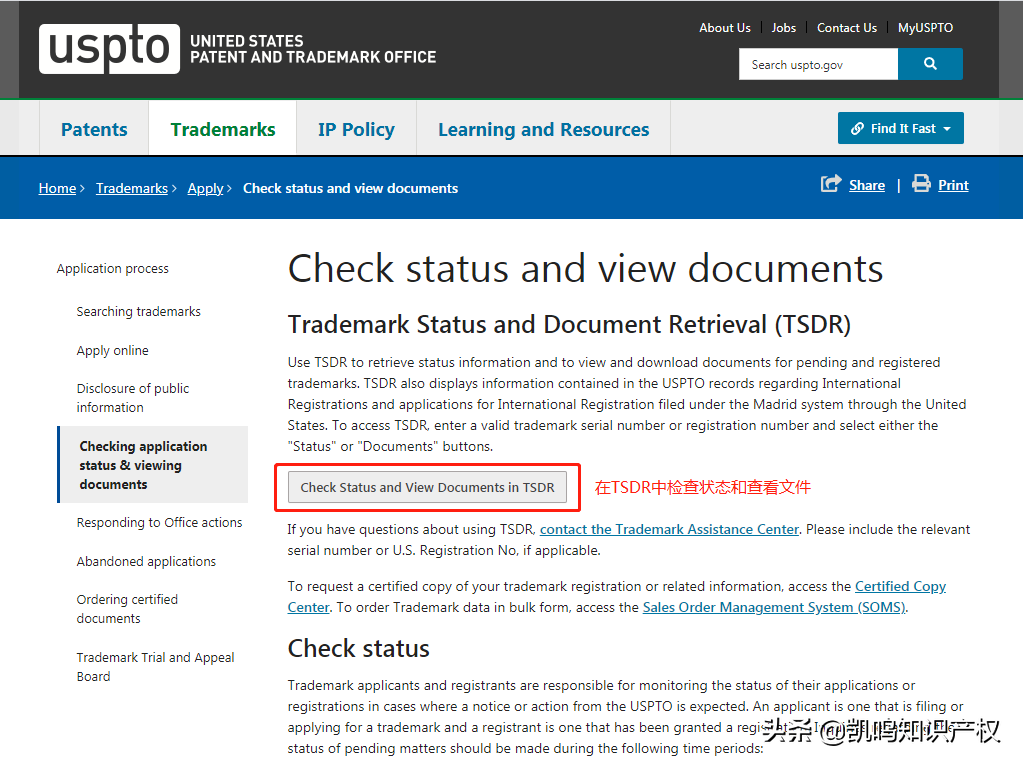Open contact the Trademark Assistance Center link

(669, 529)
